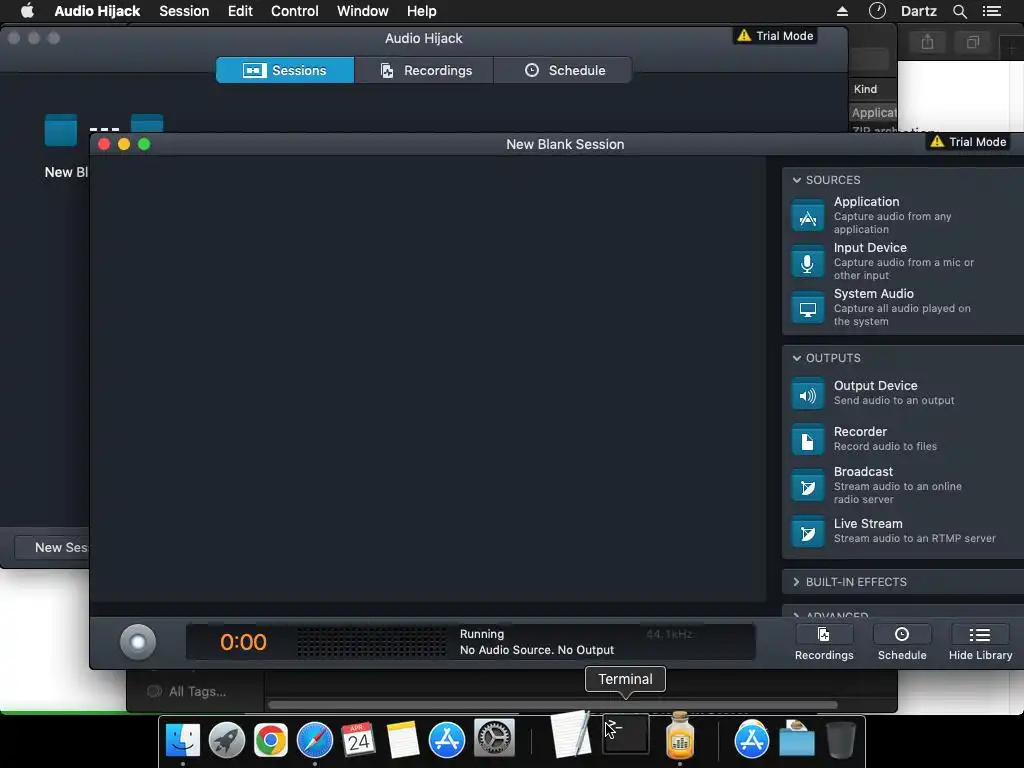Click the Kind column header in Finder
Screen dimensions: 1024x768
pos(865,89)
